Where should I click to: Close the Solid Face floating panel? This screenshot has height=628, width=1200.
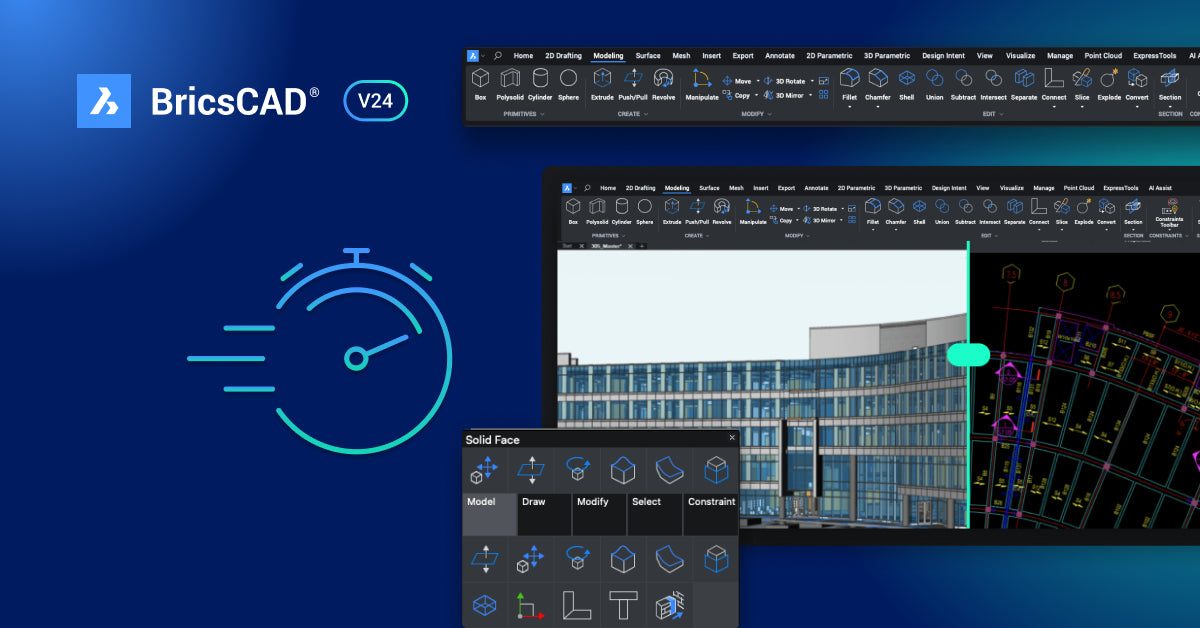pyautogui.click(x=732, y=437)
